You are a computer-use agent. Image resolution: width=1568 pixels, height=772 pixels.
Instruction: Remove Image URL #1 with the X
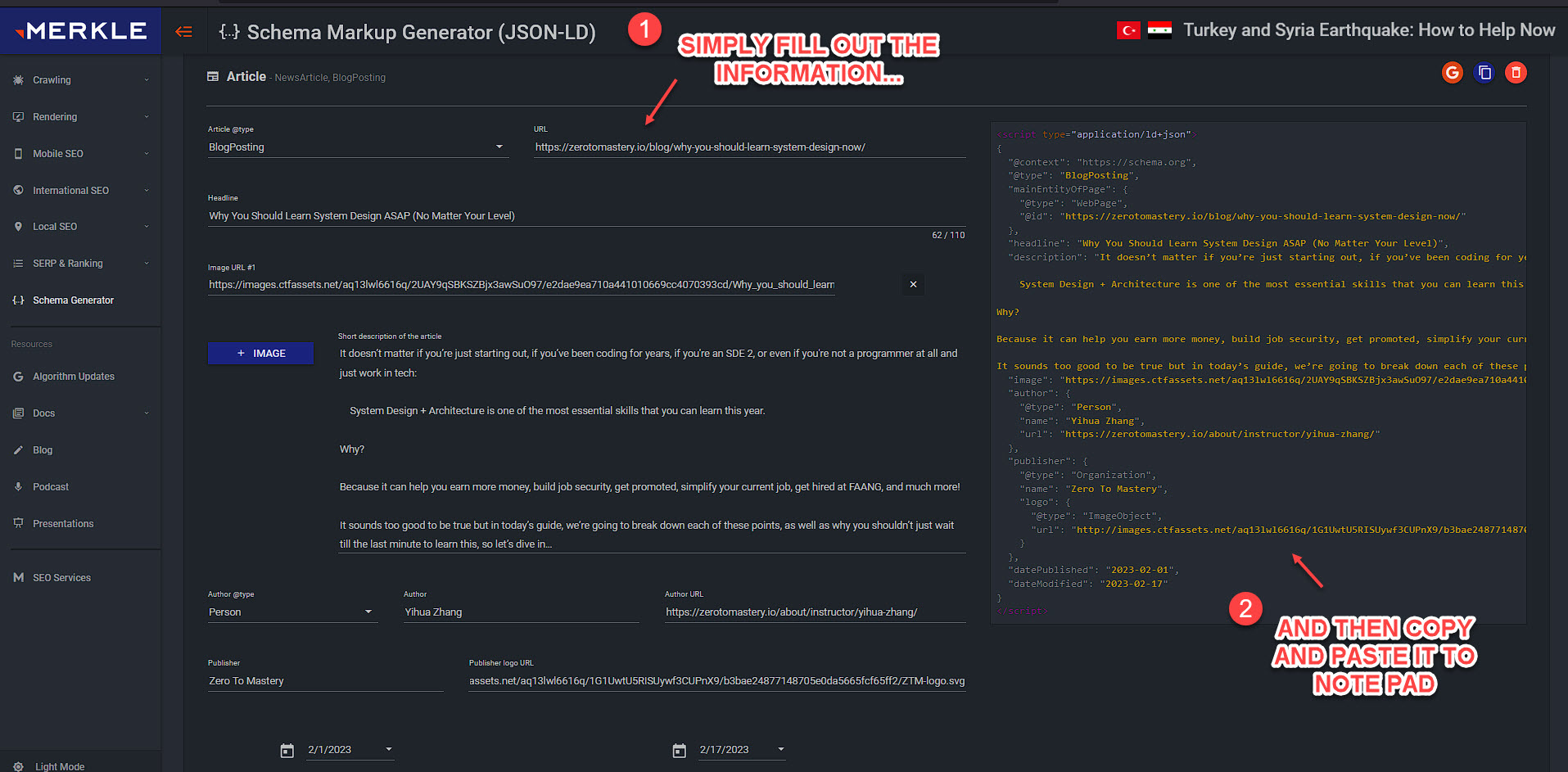[x=913, y=284]
